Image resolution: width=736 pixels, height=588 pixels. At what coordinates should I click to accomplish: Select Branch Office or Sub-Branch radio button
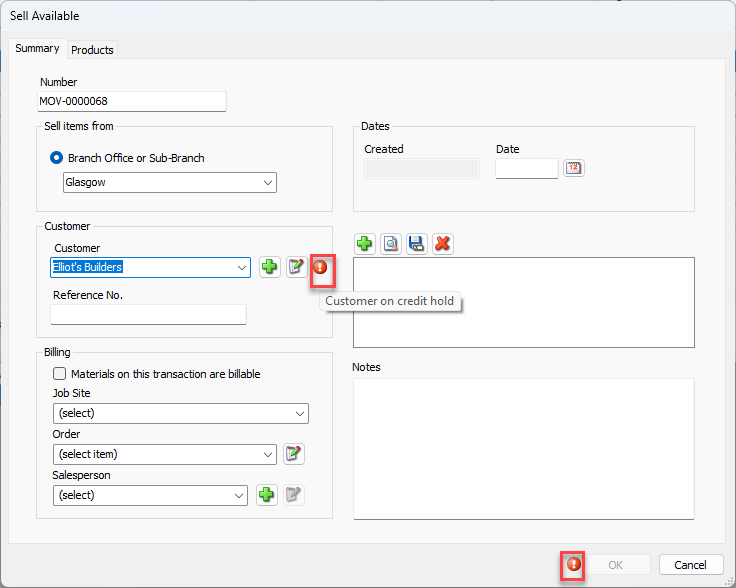tap(56, 158)
